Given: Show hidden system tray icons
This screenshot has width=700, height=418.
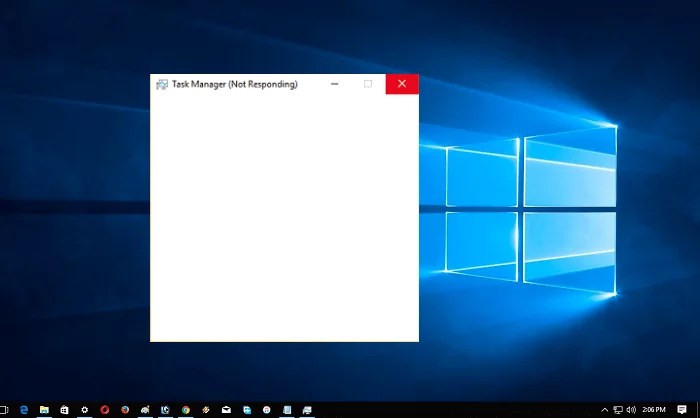Looking at the screenshot, I should click(604, 410).
